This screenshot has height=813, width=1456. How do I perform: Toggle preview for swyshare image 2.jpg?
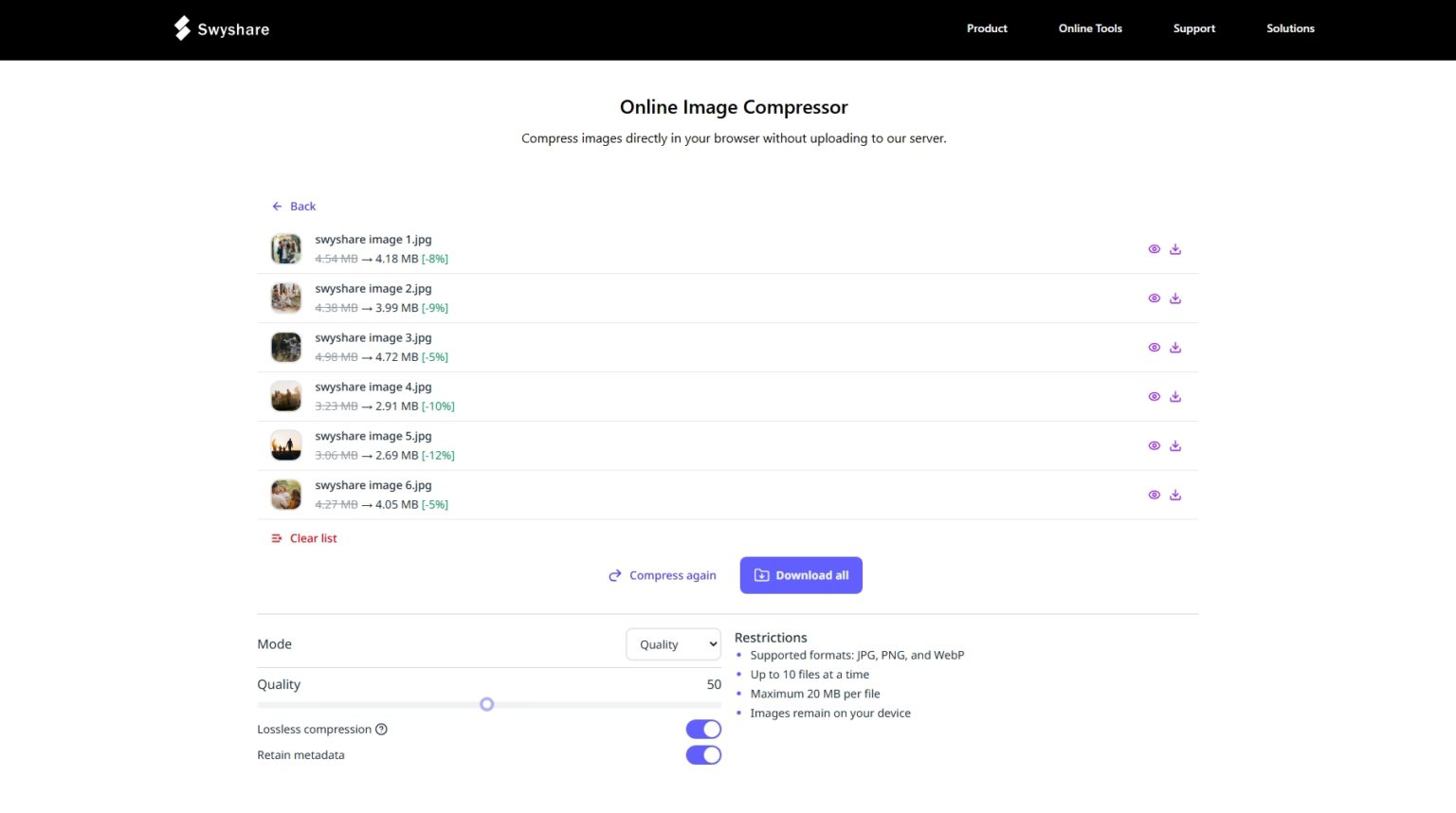coord(1155,298)
